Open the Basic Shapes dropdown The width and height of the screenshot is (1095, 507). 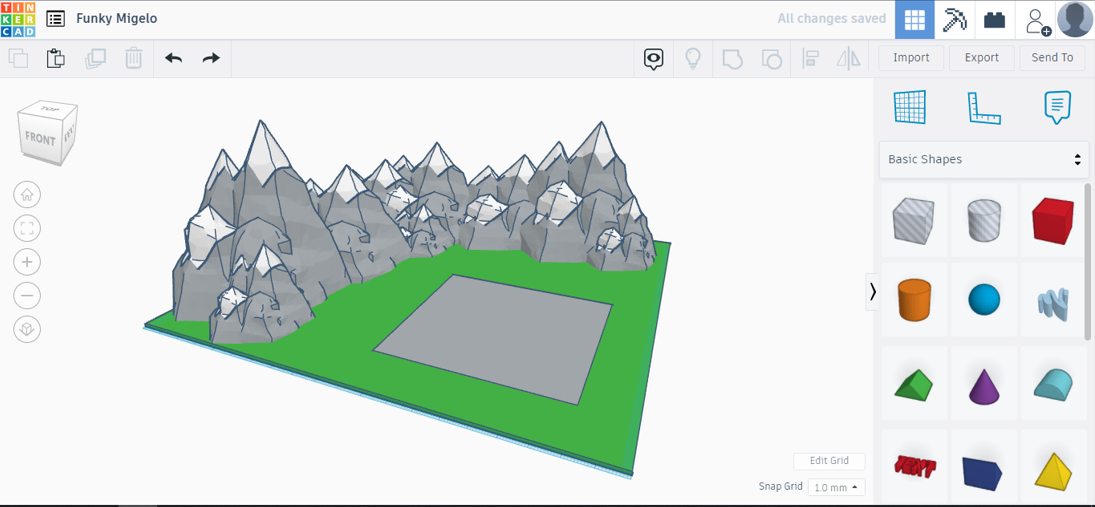point(984,159)
